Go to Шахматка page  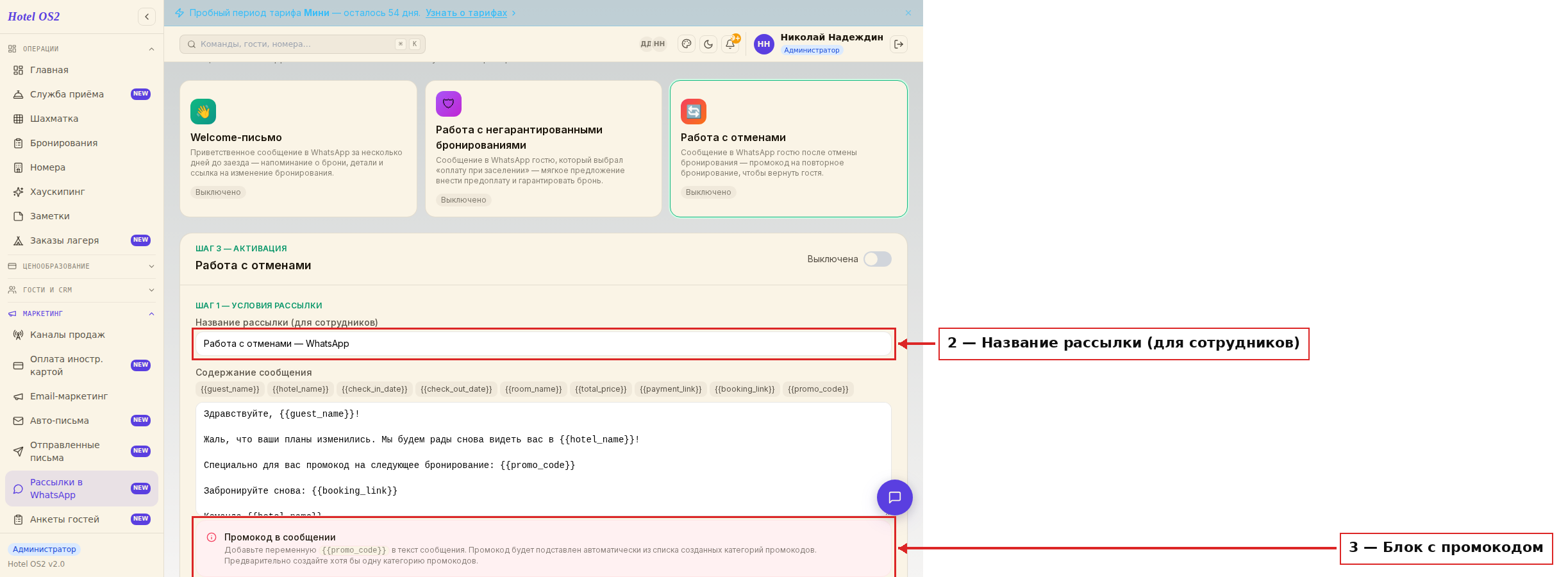[x=81, y=119]
